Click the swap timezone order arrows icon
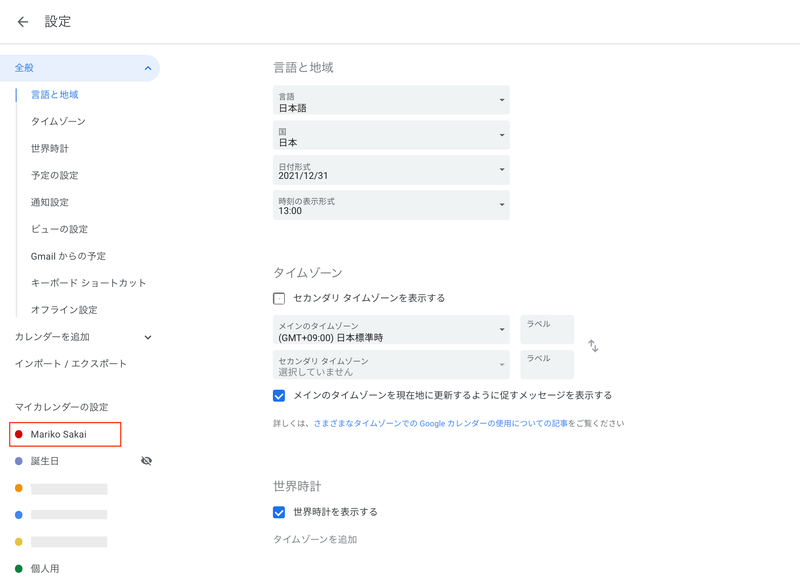 pos(594,345)
